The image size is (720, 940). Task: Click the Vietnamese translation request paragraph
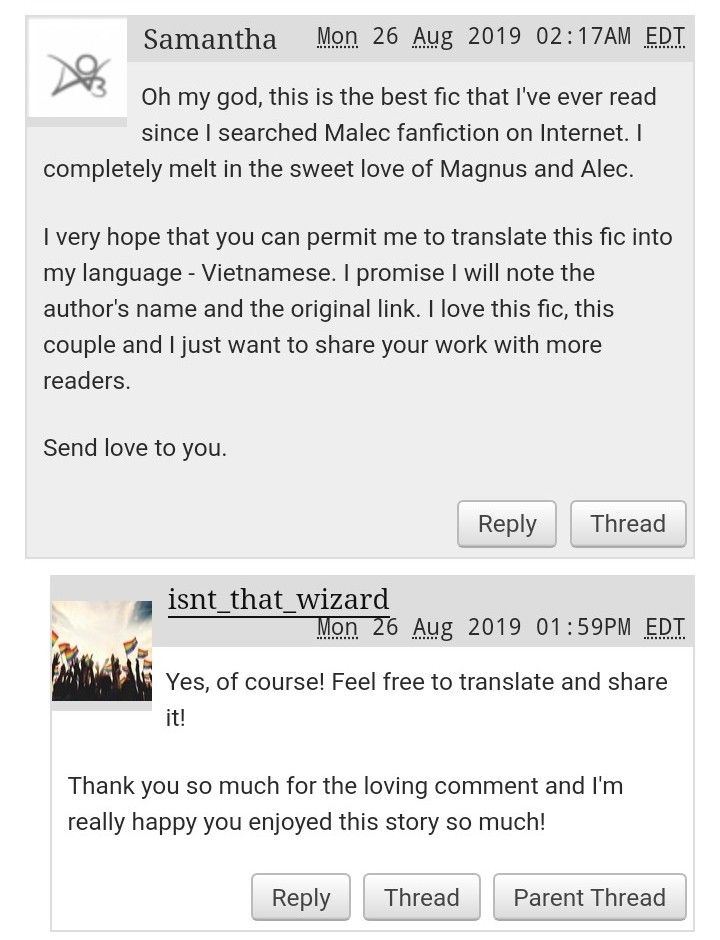point(357,309)
